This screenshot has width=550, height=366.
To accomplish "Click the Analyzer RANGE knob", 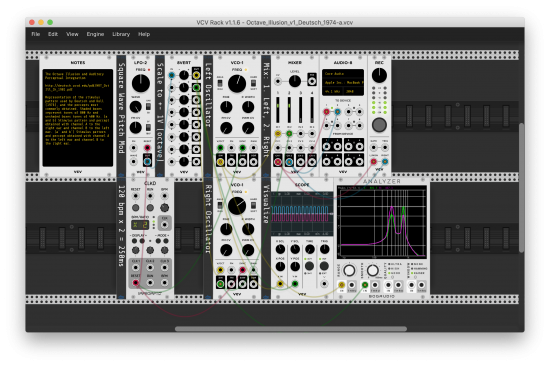I will (349, 271).
